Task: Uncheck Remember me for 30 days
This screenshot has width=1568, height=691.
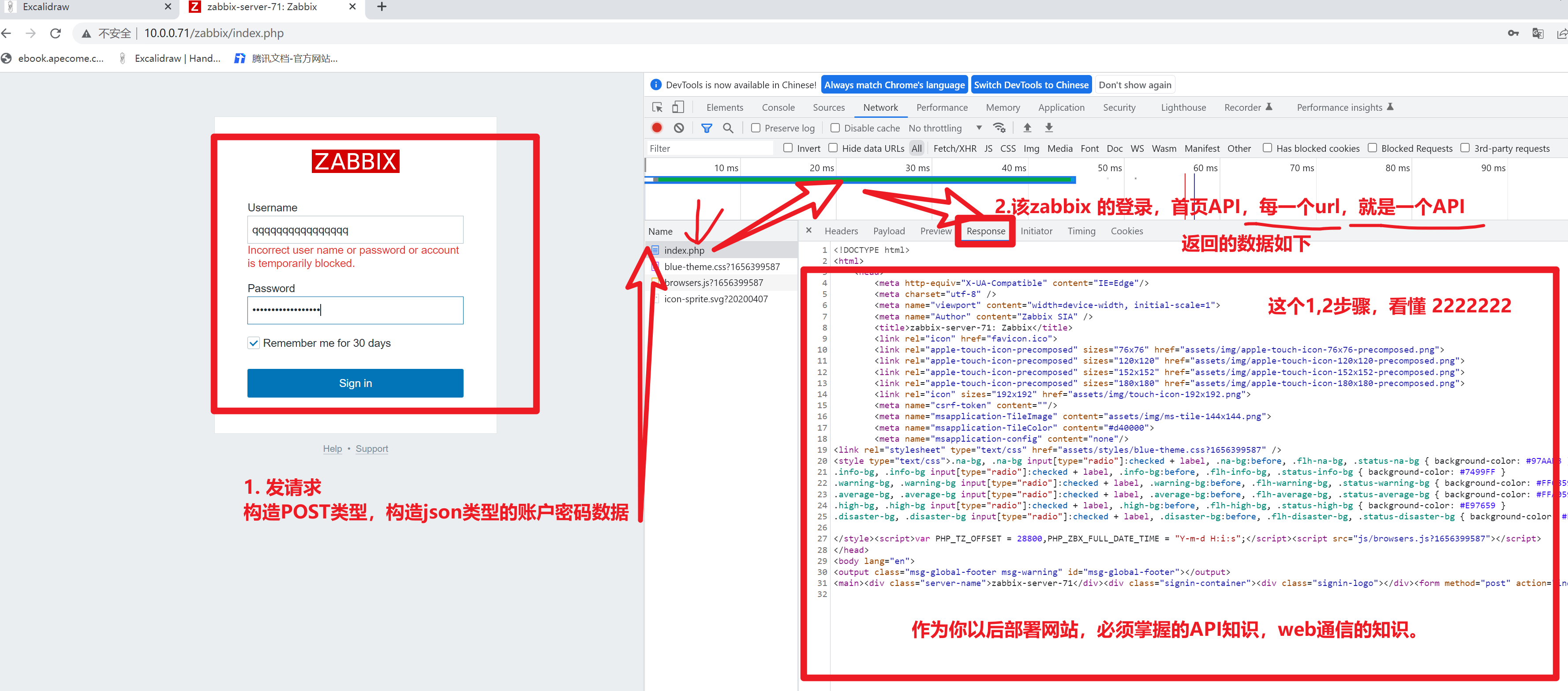Action: 254,343
